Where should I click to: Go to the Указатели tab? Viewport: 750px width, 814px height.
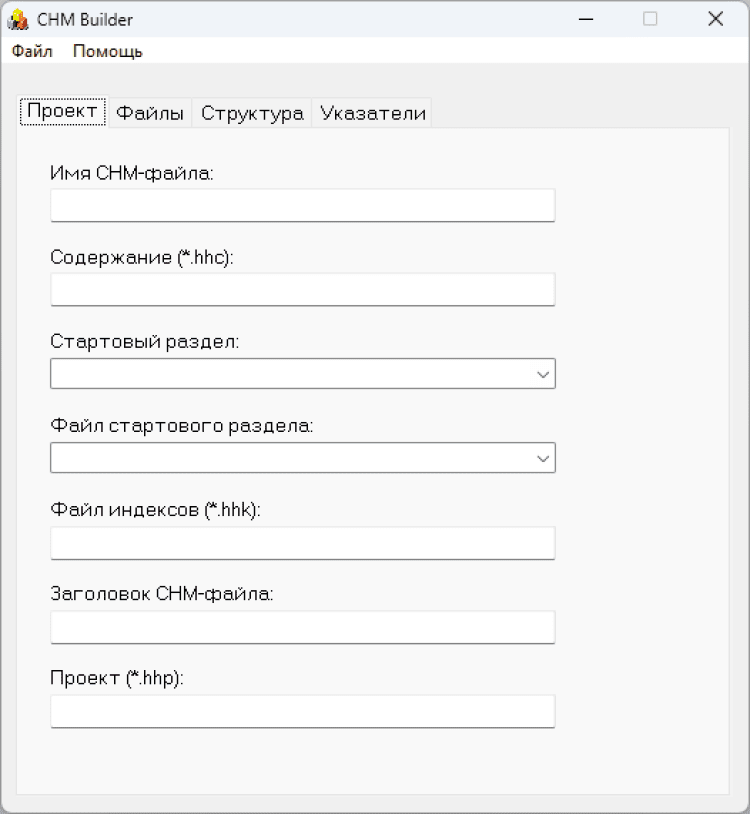373,113
